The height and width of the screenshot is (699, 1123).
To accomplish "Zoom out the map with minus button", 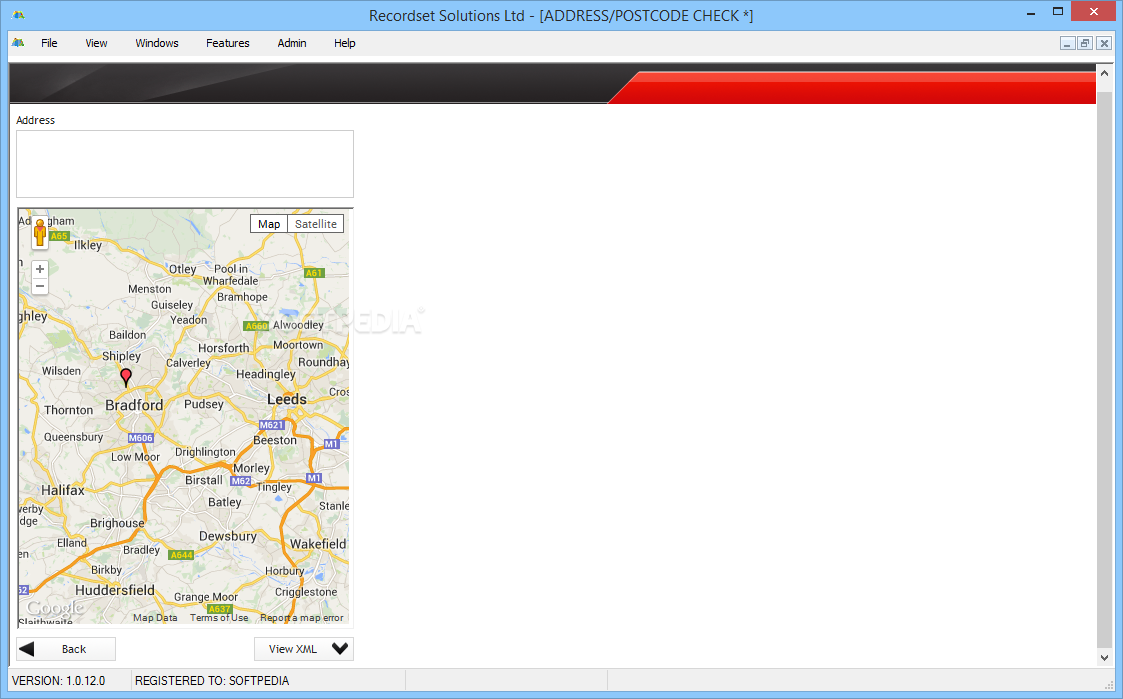I will pyautogui.click(x=40, y=286).
